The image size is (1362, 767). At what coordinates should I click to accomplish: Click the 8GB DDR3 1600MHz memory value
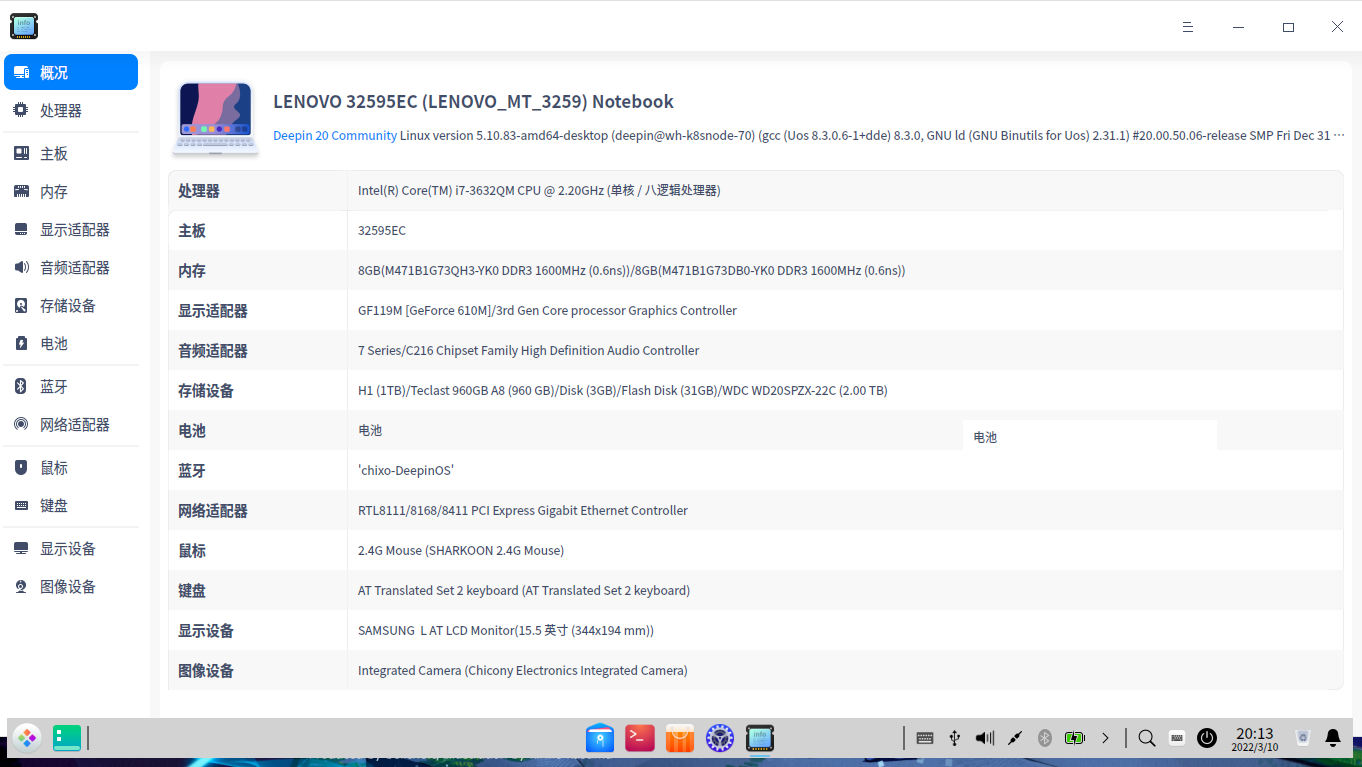click(x=632, y=270)
